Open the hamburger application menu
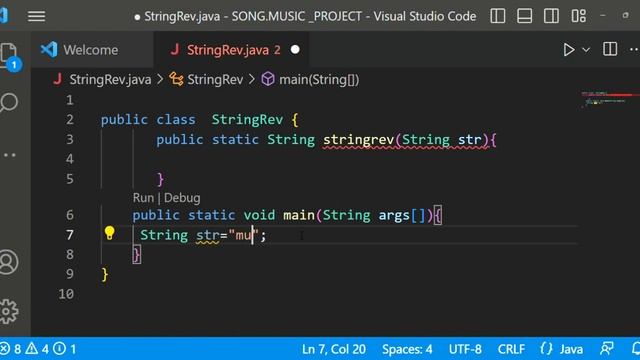This screenshot has height=360, width=640. click(x=36, y=16)
